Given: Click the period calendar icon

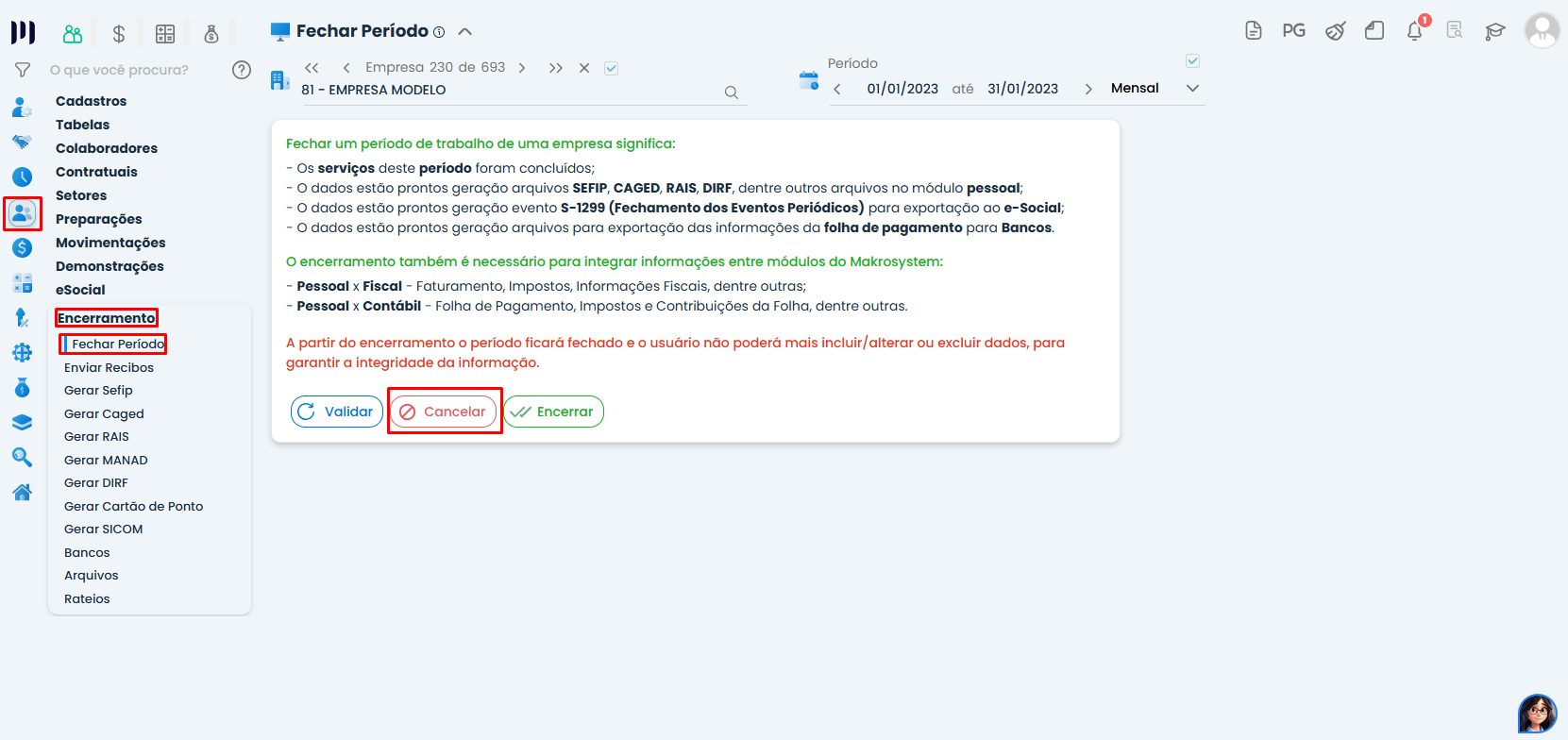Looking at the screenshot, I should (x=809, y=80).
